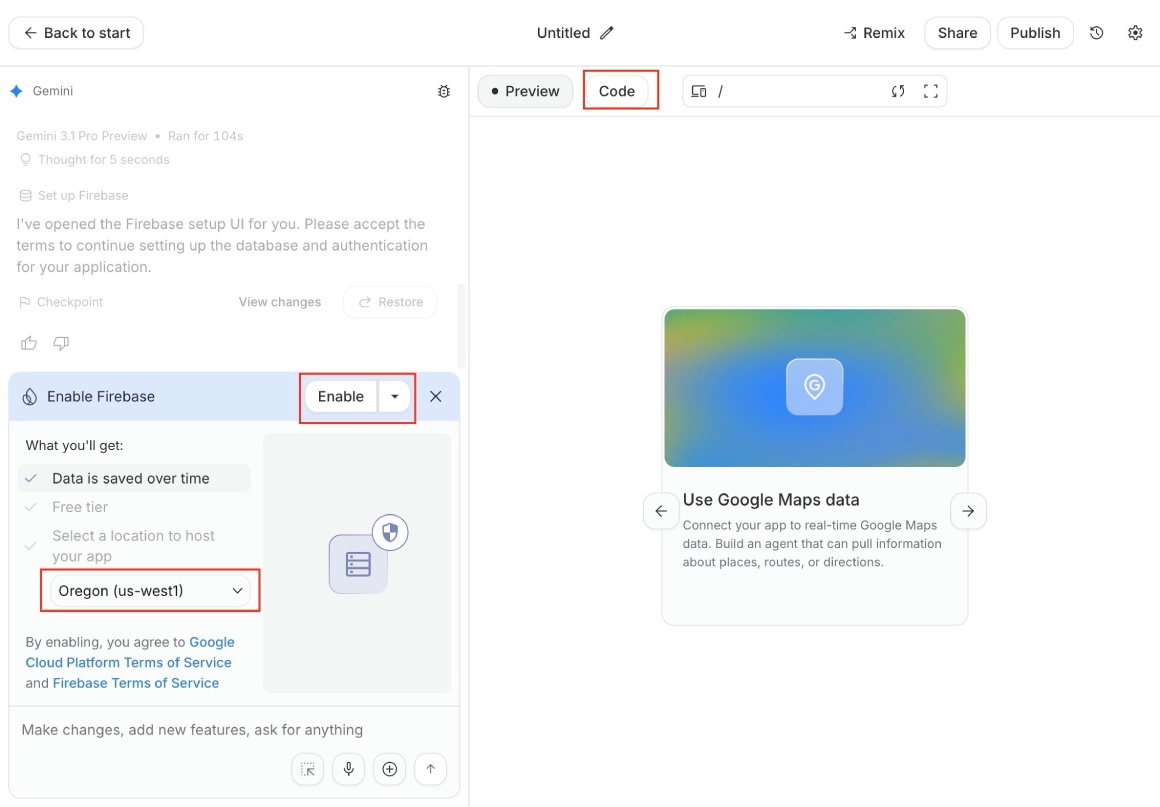Open the Firebase Terms of Service link
This screenshot has height=807, width=1160.
click(136, 682)
